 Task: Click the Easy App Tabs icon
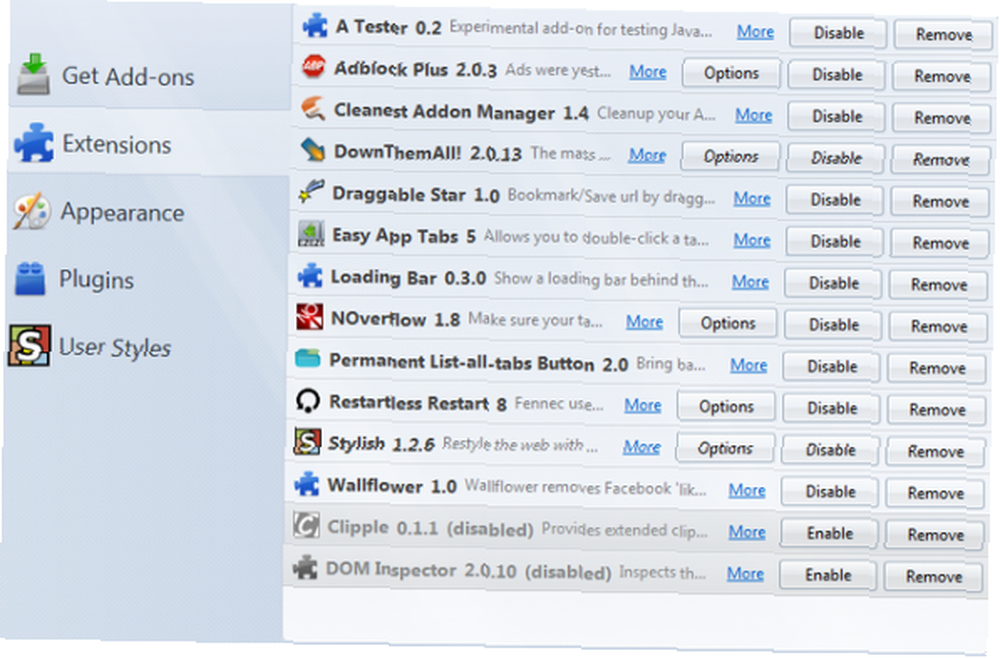[x=311, y=233]
